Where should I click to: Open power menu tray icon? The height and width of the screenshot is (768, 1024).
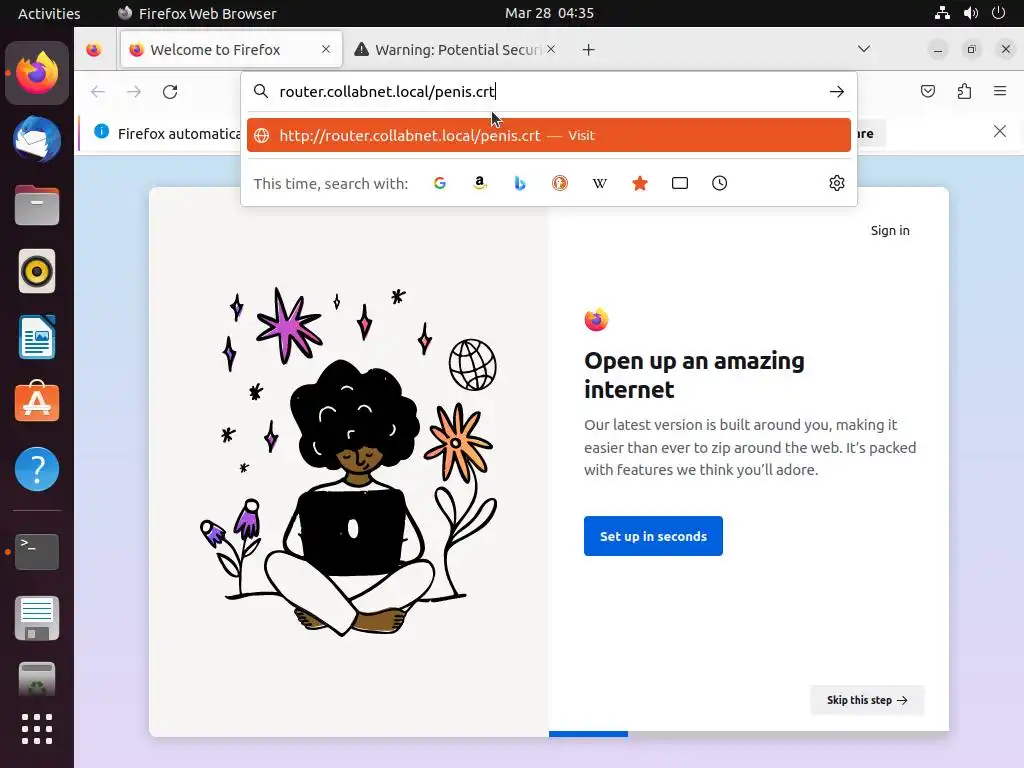coord(999,13)
